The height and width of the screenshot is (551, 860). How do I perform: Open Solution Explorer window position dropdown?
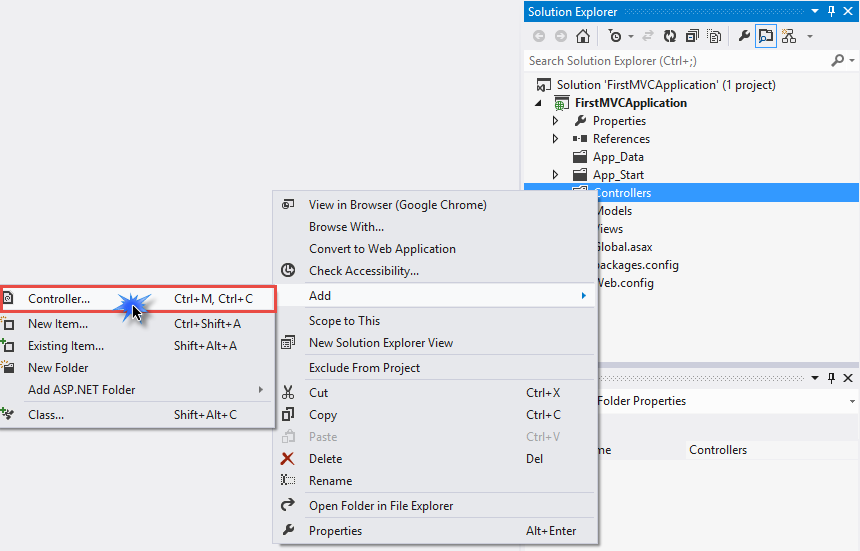[815, 11]
